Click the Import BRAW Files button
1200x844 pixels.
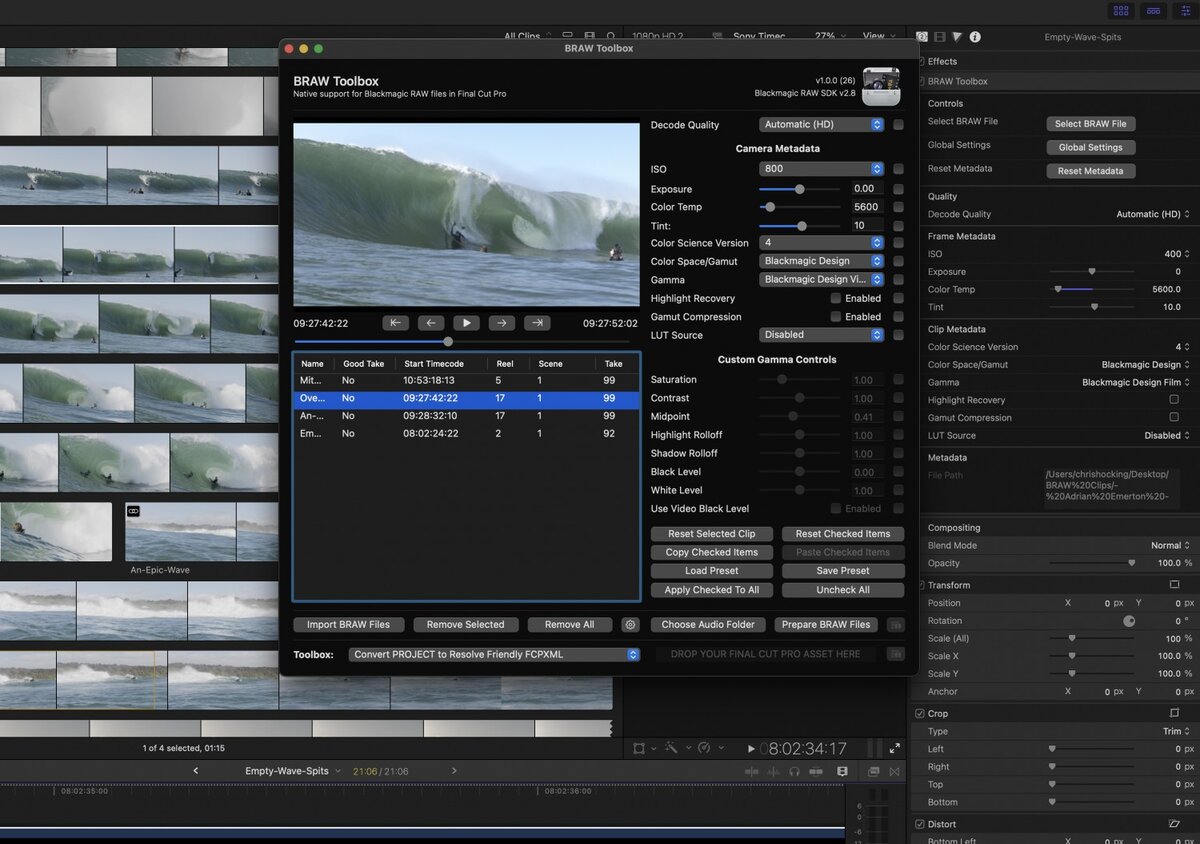coord(349,625)
